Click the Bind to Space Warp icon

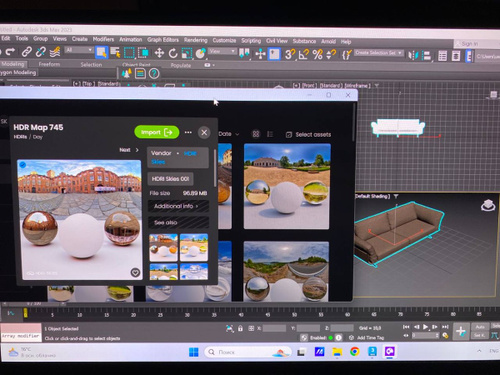tap(55, 52)
